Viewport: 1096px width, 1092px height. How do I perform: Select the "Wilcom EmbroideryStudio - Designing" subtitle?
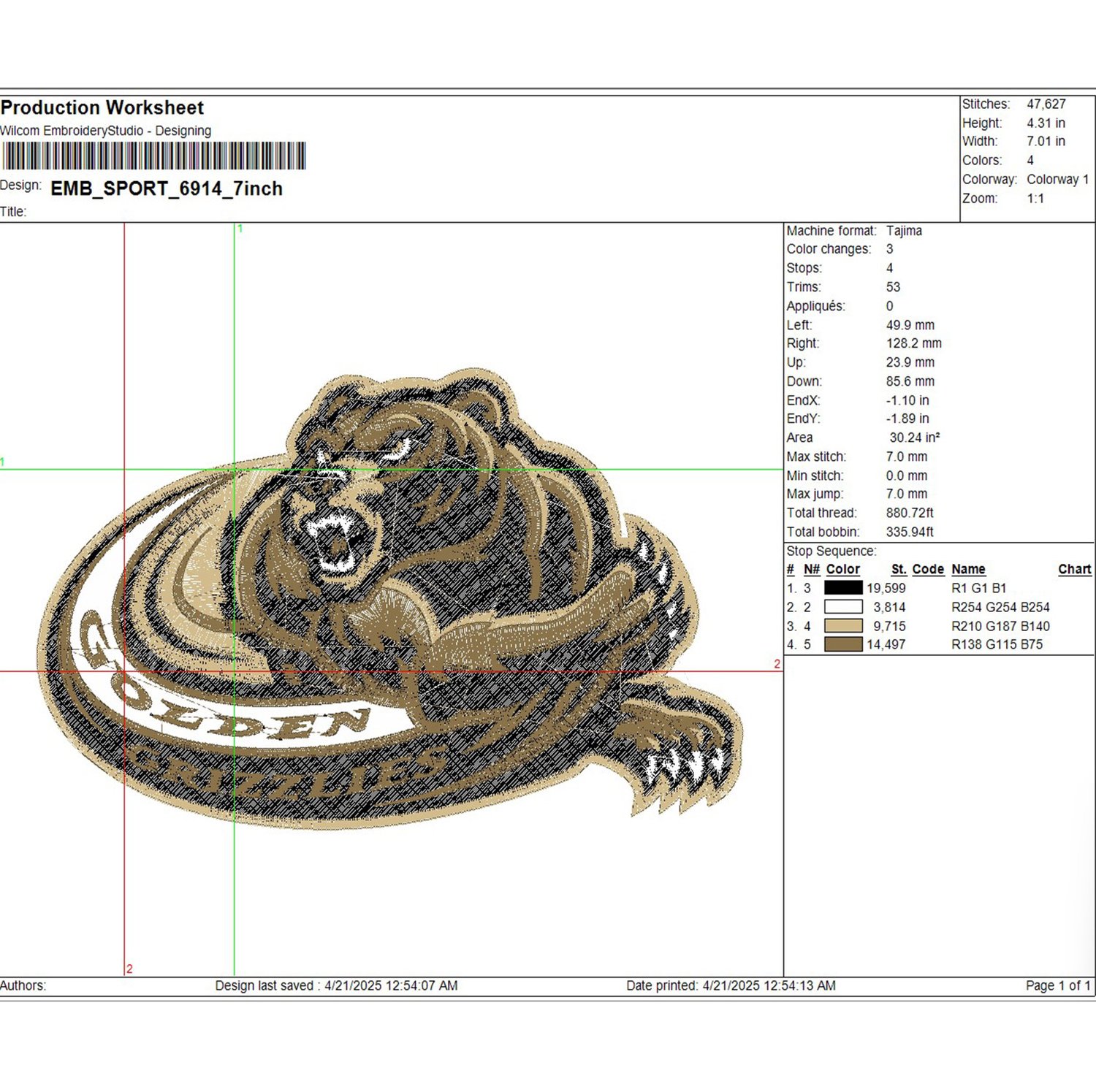pyautogui.click(x=106, y=131)
